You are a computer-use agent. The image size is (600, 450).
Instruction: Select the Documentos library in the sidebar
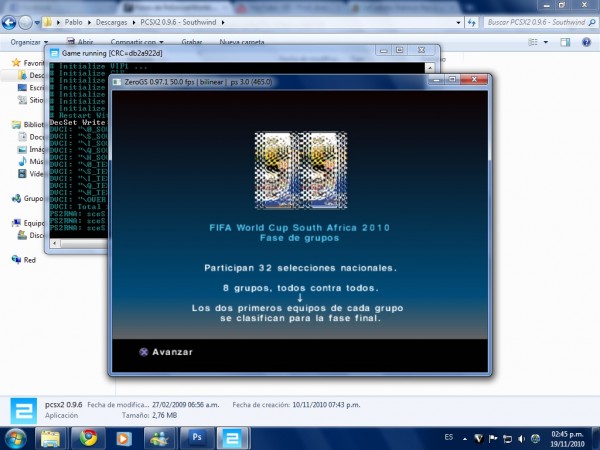pos(31,137)
